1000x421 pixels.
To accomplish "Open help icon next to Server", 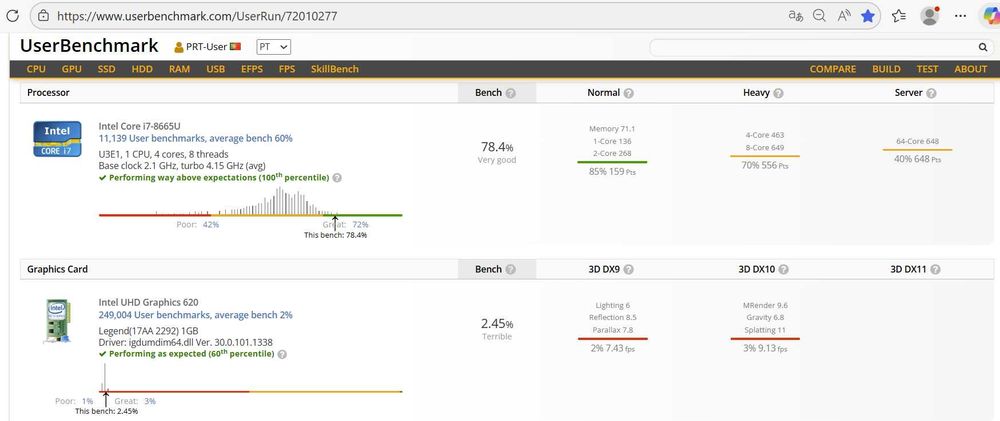I will [x=931, y=93].
